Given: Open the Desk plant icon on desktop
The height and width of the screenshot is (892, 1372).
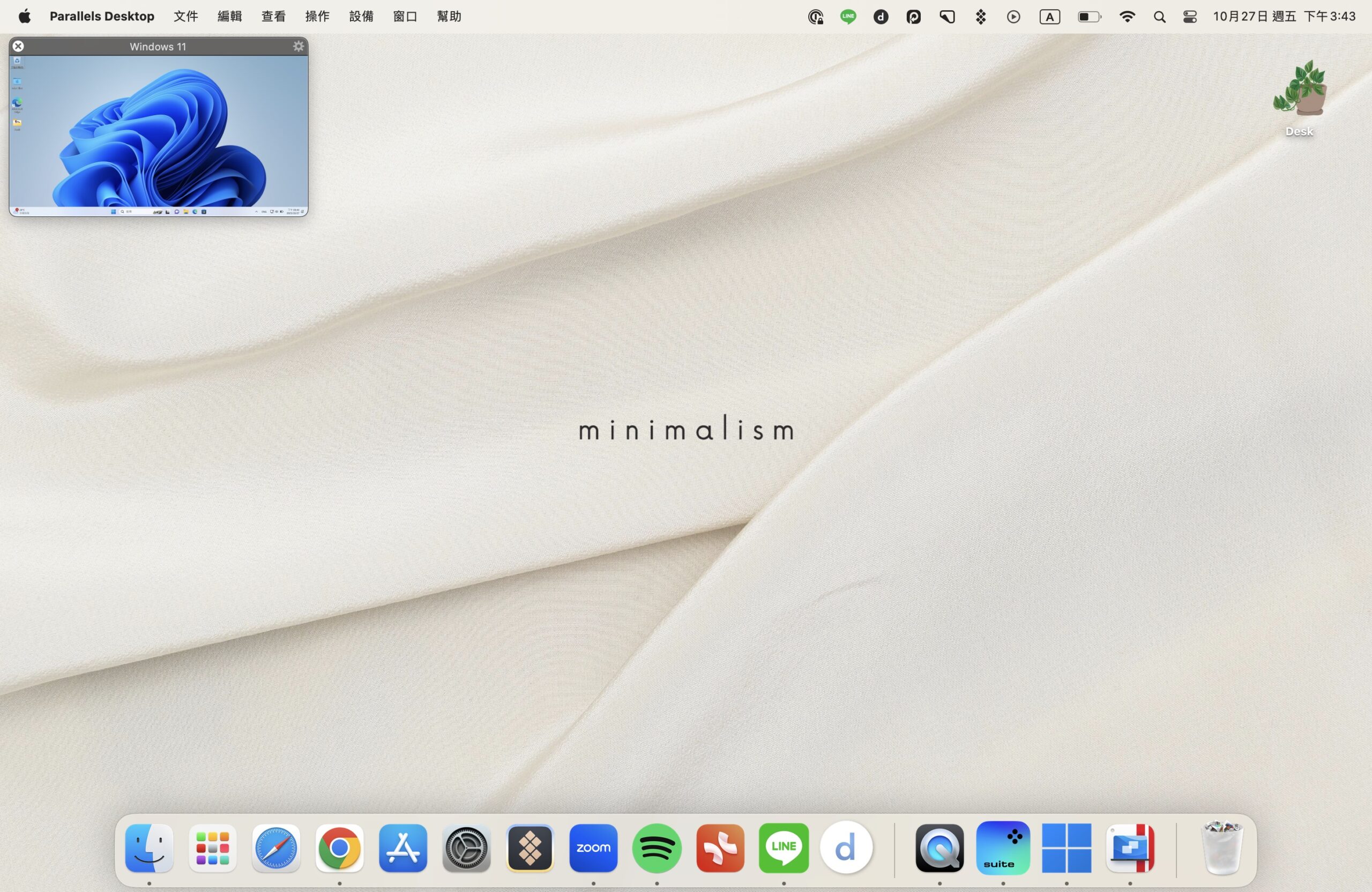Looking at the screenshot, I should click(x=1299, y=98).
